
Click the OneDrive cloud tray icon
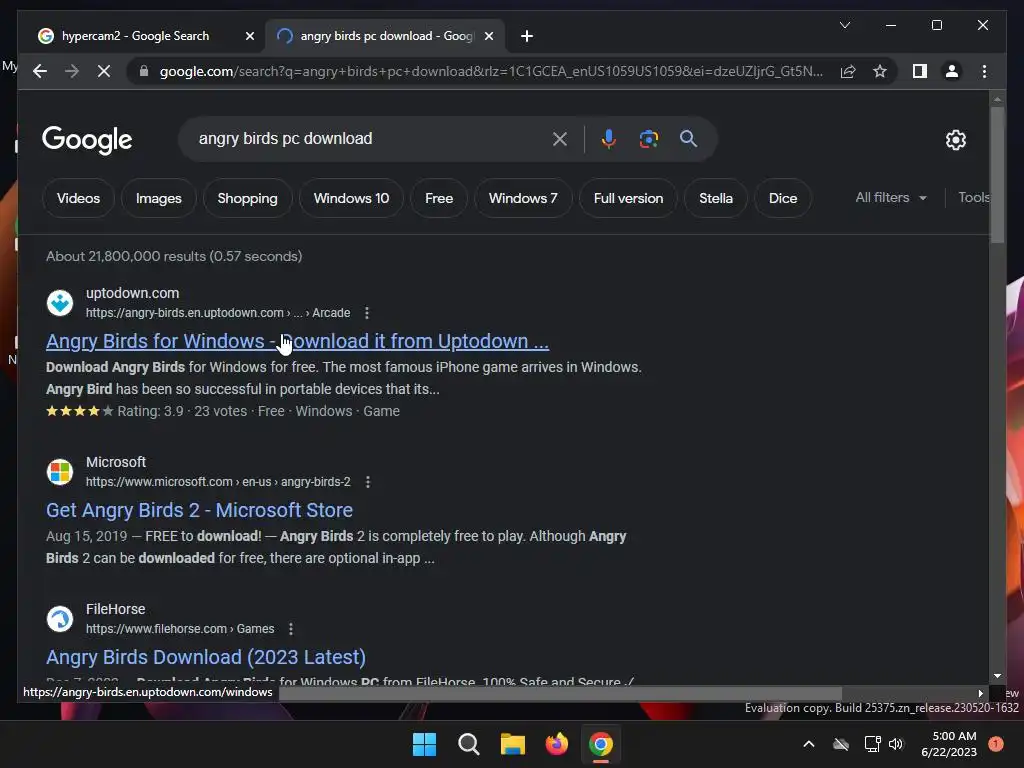(841, 744)
